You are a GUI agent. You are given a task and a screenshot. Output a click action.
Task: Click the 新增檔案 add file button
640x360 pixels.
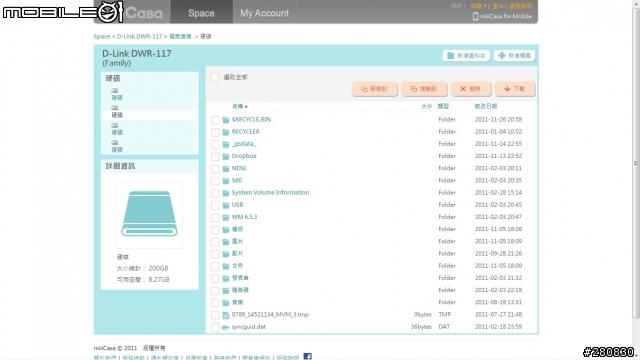click(514, 56)
